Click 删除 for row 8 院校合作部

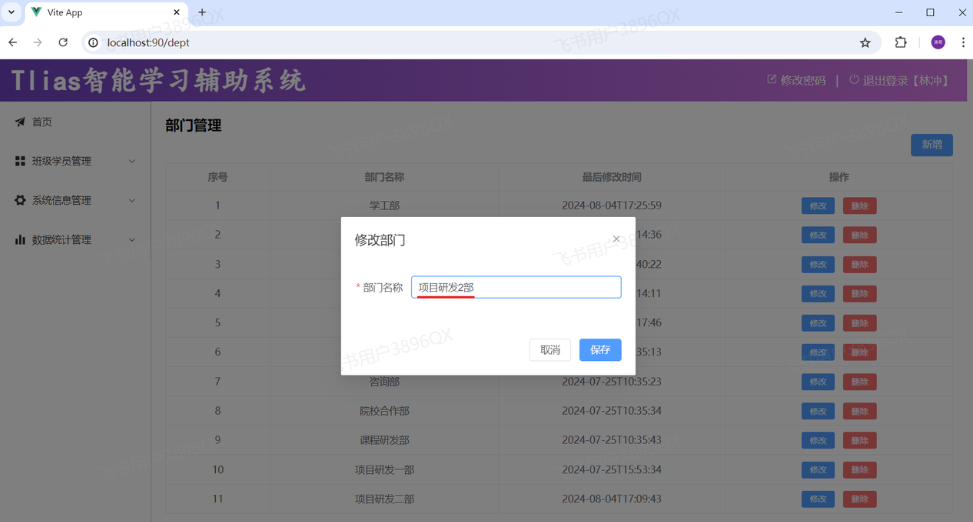point(859,411)
